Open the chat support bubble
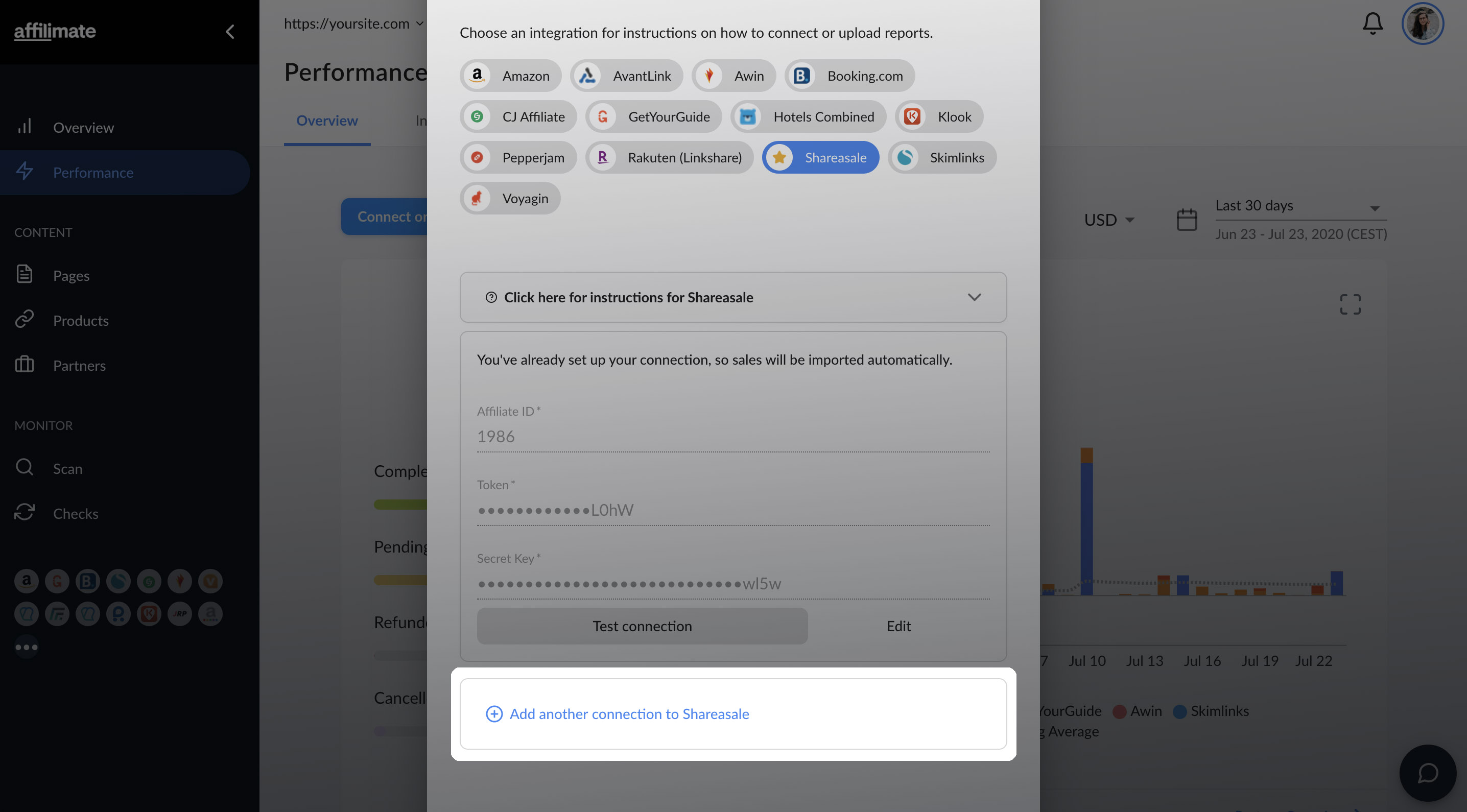This screenshot has height=812, width=1467. point(1427,773)
